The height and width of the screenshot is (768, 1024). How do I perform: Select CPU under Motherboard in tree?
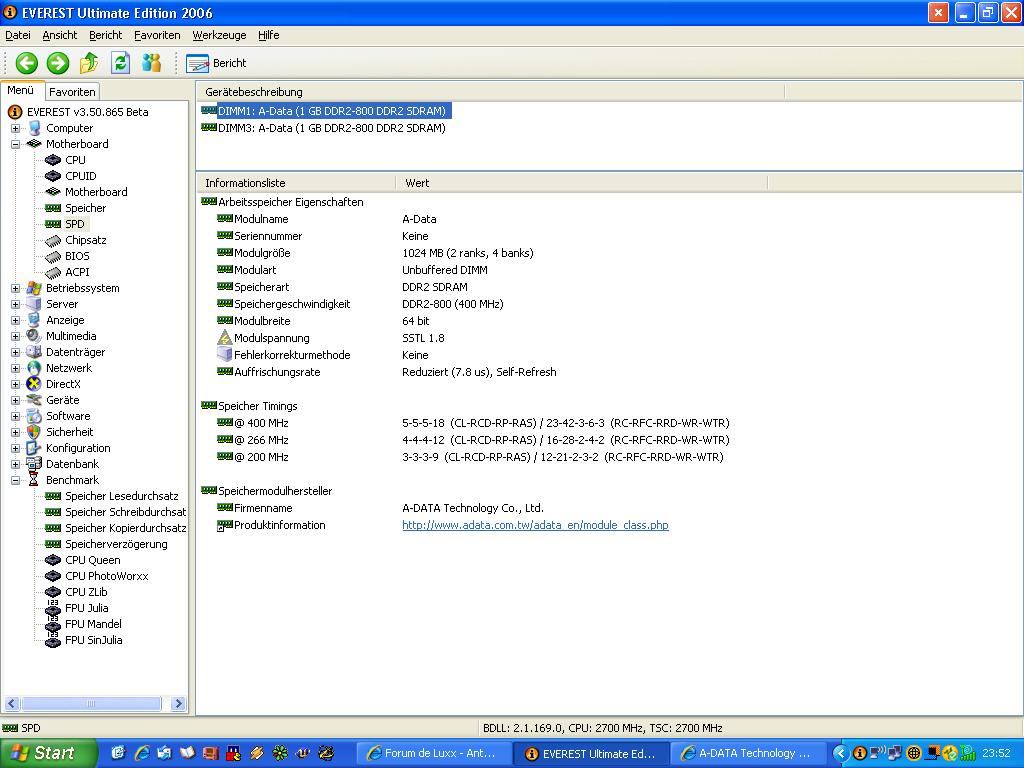75,160
